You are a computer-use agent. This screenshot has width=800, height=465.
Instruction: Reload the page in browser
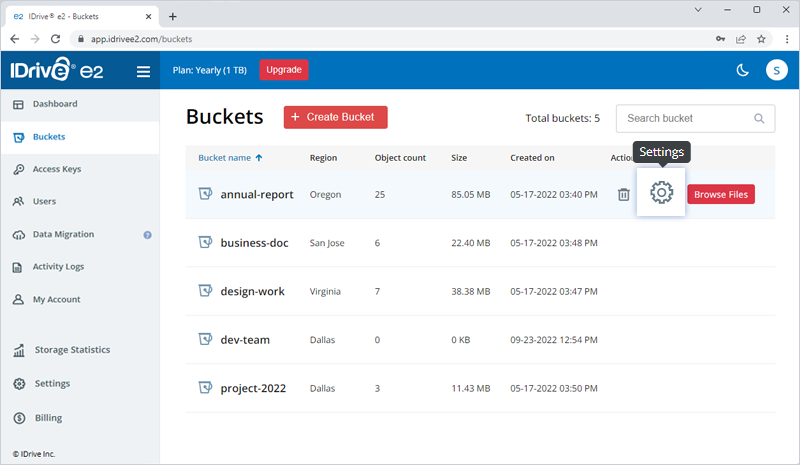pyautogui.click(x=56, y=39)
